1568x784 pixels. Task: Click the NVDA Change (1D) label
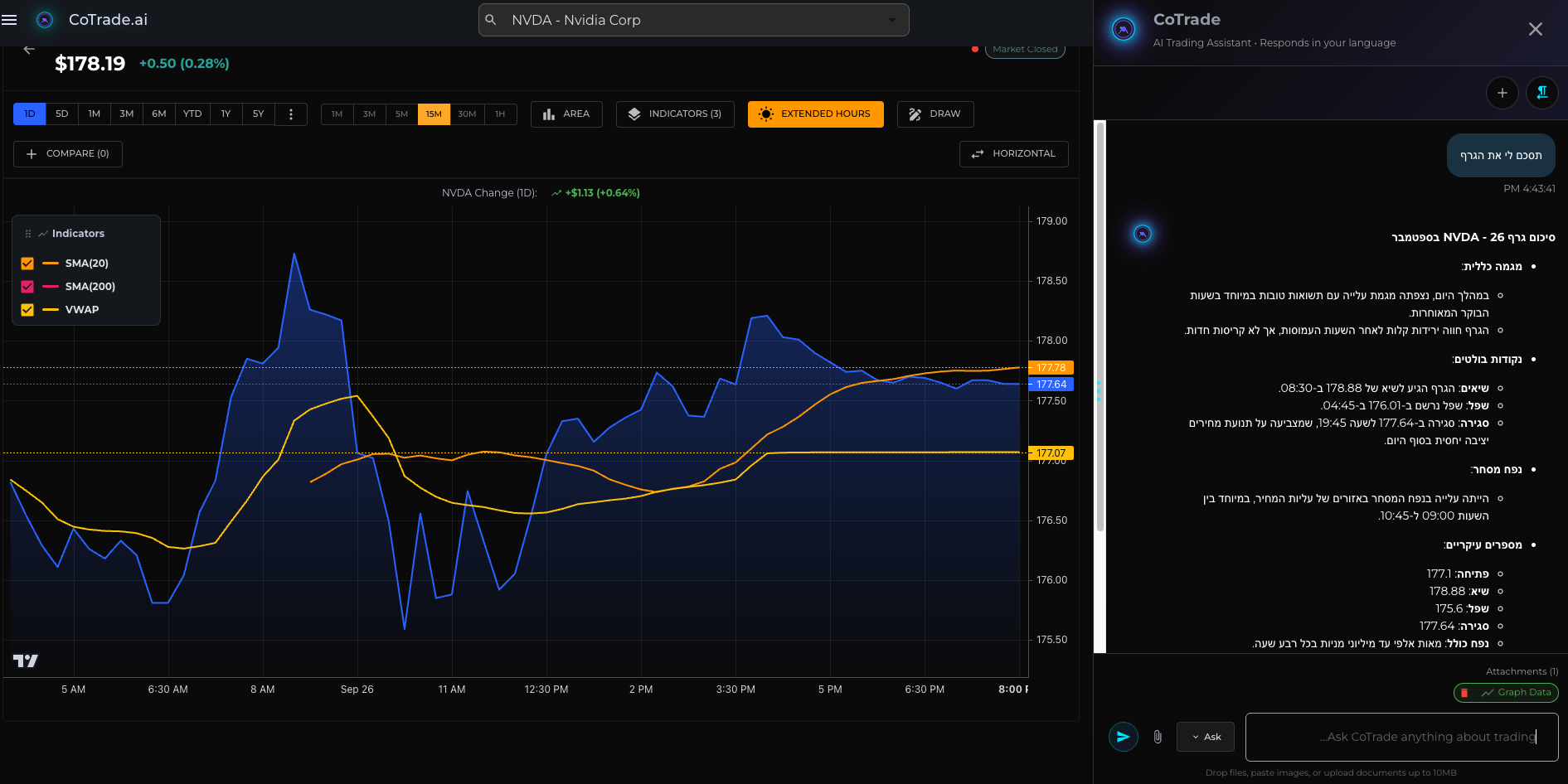(x=489, y=193)
